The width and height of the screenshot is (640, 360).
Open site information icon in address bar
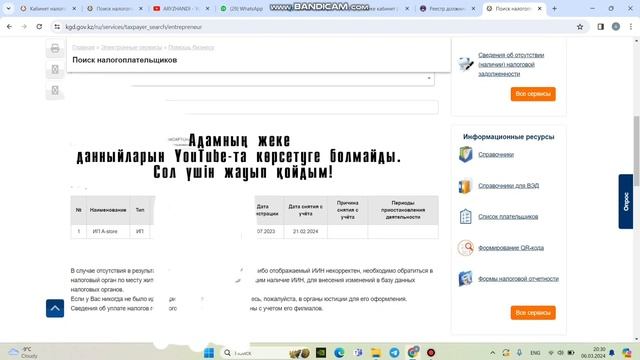(57, 27)
